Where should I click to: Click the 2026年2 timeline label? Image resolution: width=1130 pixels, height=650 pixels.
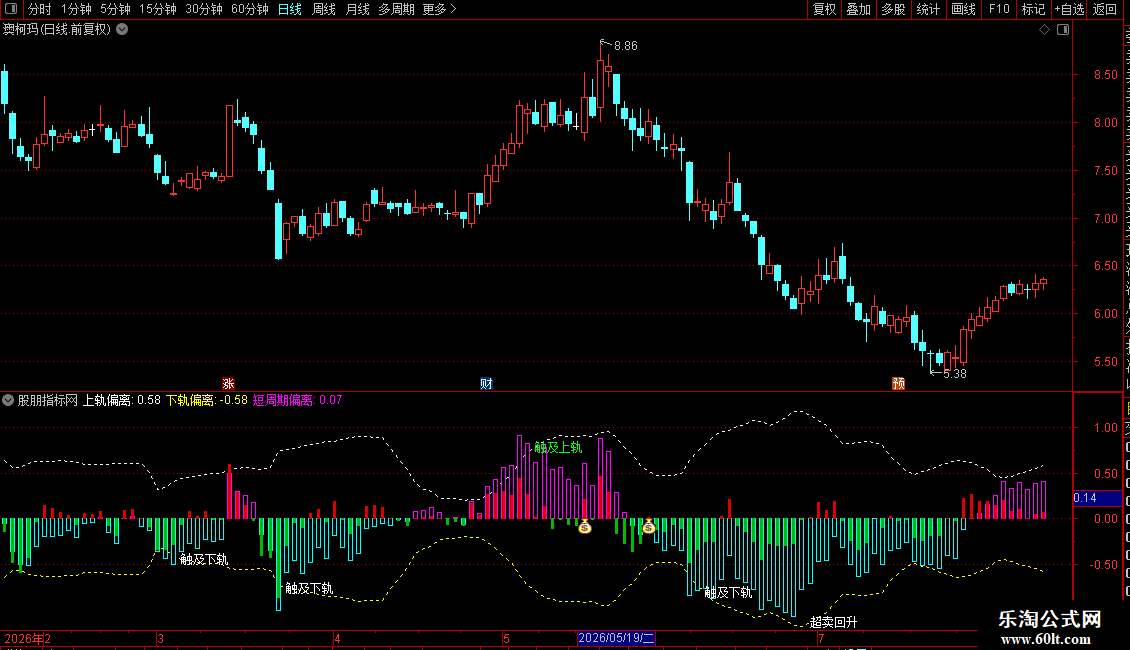pos(27,638)
